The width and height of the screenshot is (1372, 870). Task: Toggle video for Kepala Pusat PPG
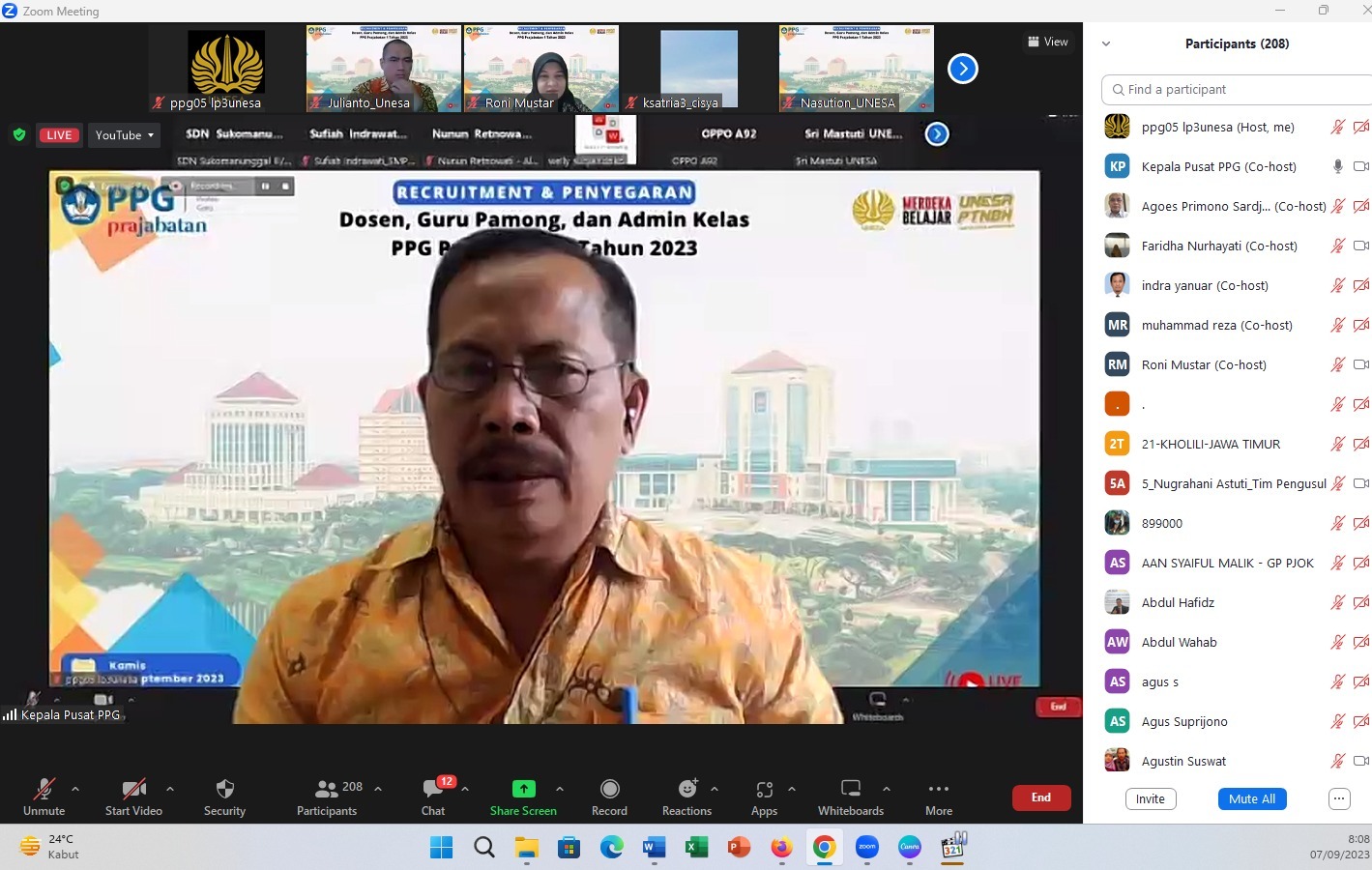tap(1361, 166)
